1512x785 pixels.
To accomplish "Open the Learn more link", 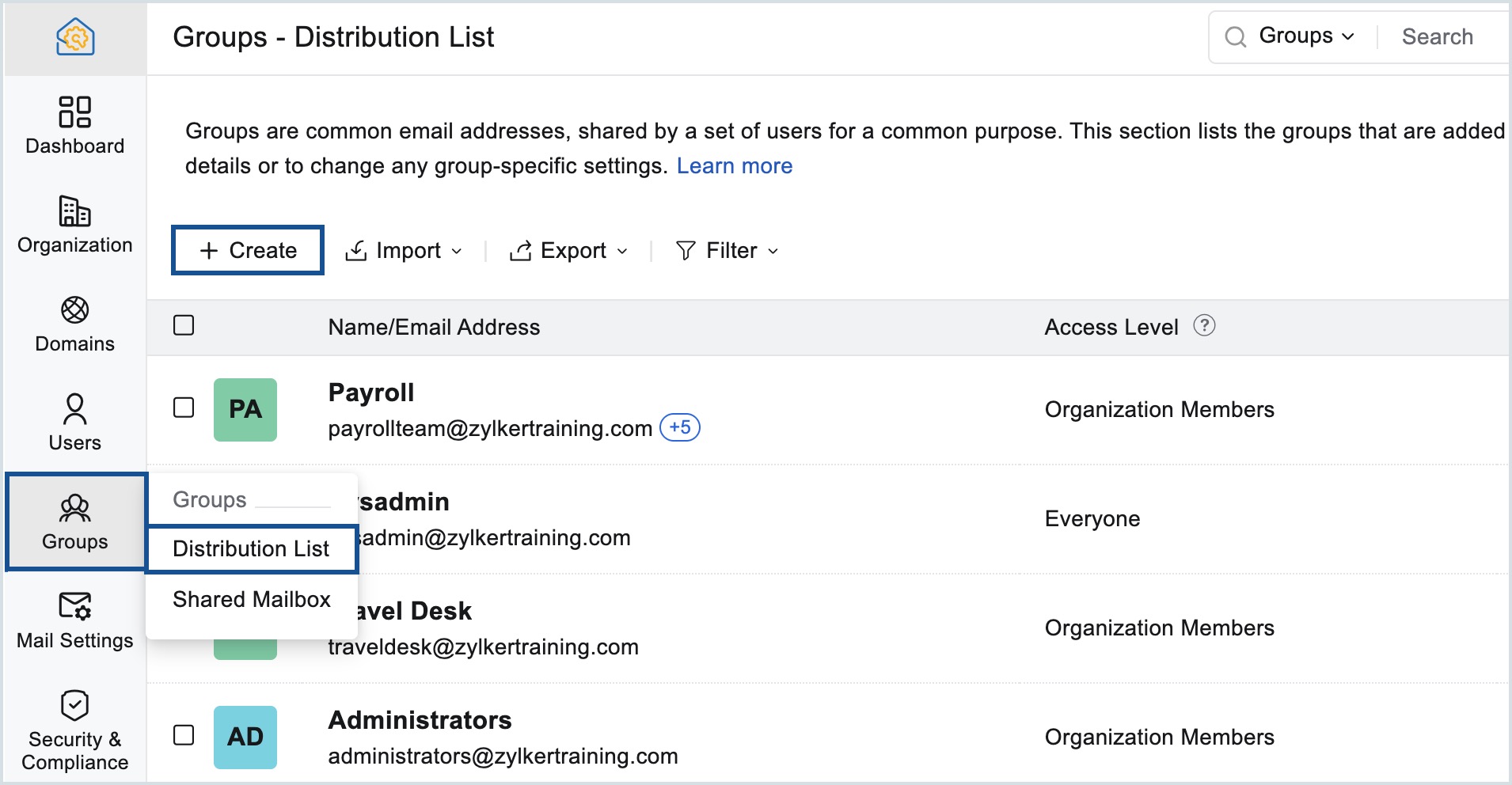I will (735, 165).
